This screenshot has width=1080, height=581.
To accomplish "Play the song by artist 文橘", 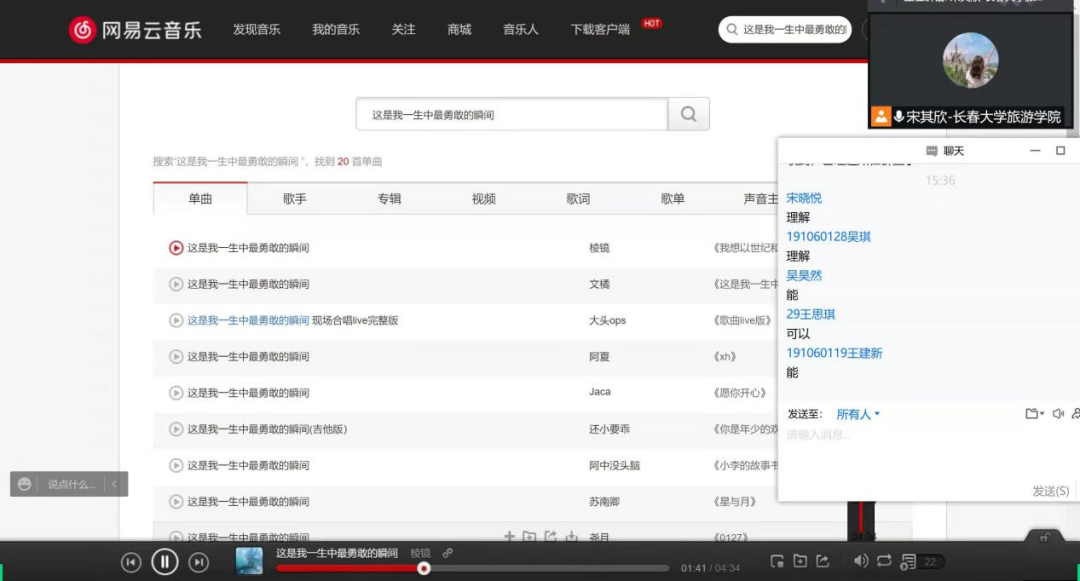I will pyautogui.click(x=176, y=284).
